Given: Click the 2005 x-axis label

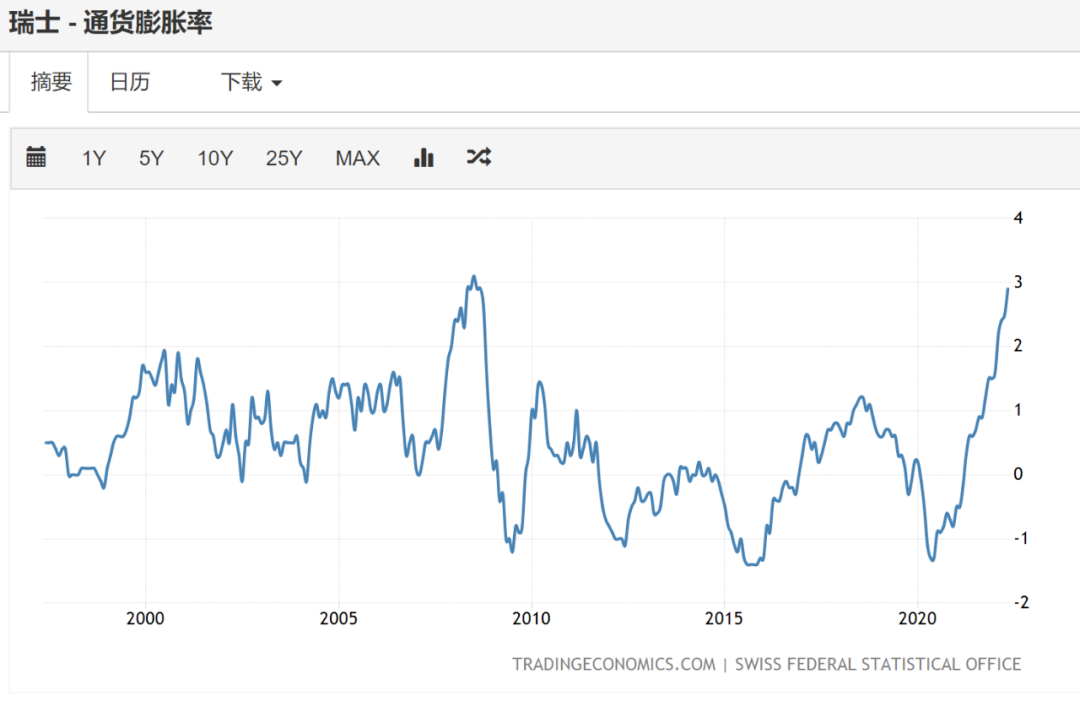Looking at the screenshot, I should [x=338, y=618].
